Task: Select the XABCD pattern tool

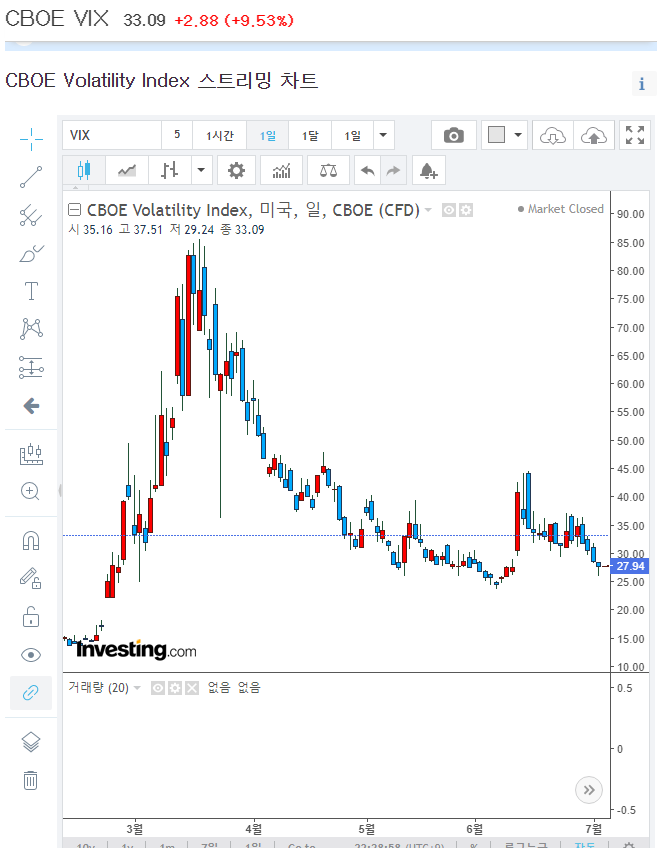Action: (31, 329)
